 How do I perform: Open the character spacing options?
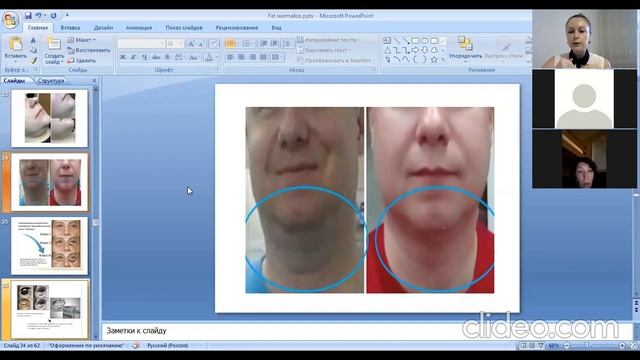click(x=179, y=58)
